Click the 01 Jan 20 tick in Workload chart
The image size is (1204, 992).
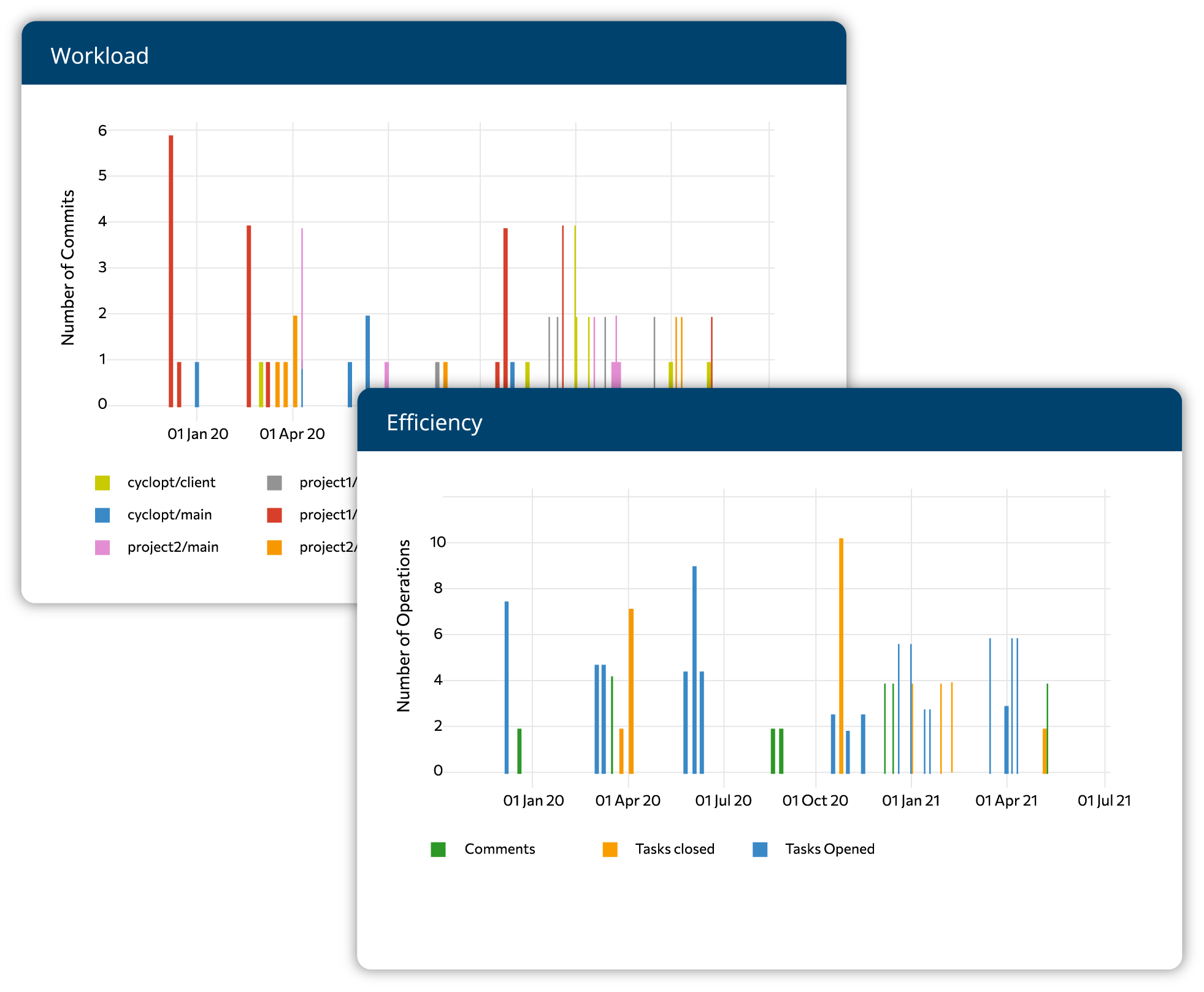[x=197, y=434]
